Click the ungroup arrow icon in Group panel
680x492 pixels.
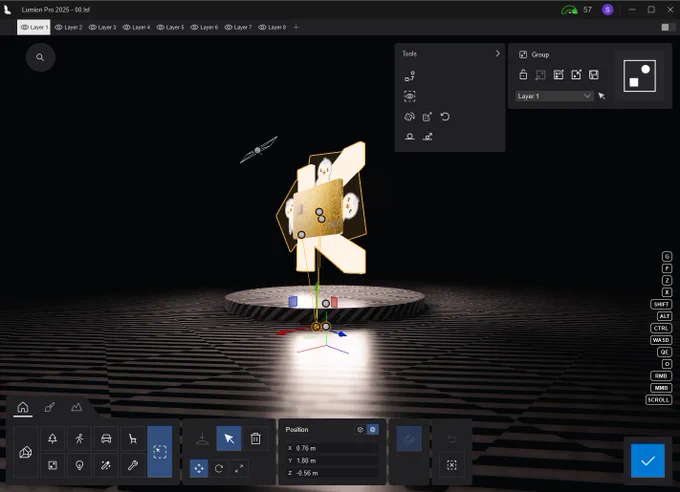pyautogui.click(x=576, y=75)
